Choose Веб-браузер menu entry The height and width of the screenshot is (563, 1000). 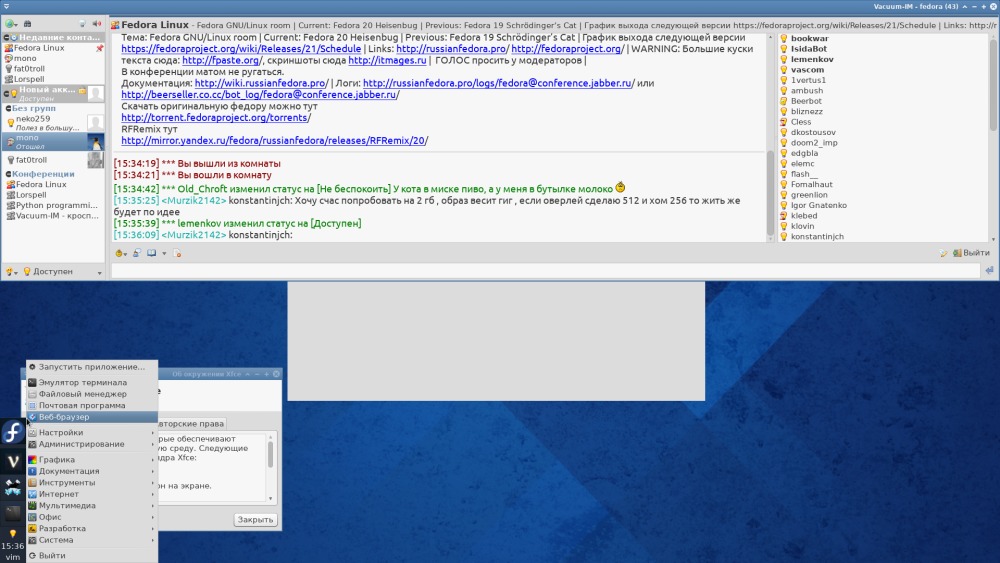[92, 417]
